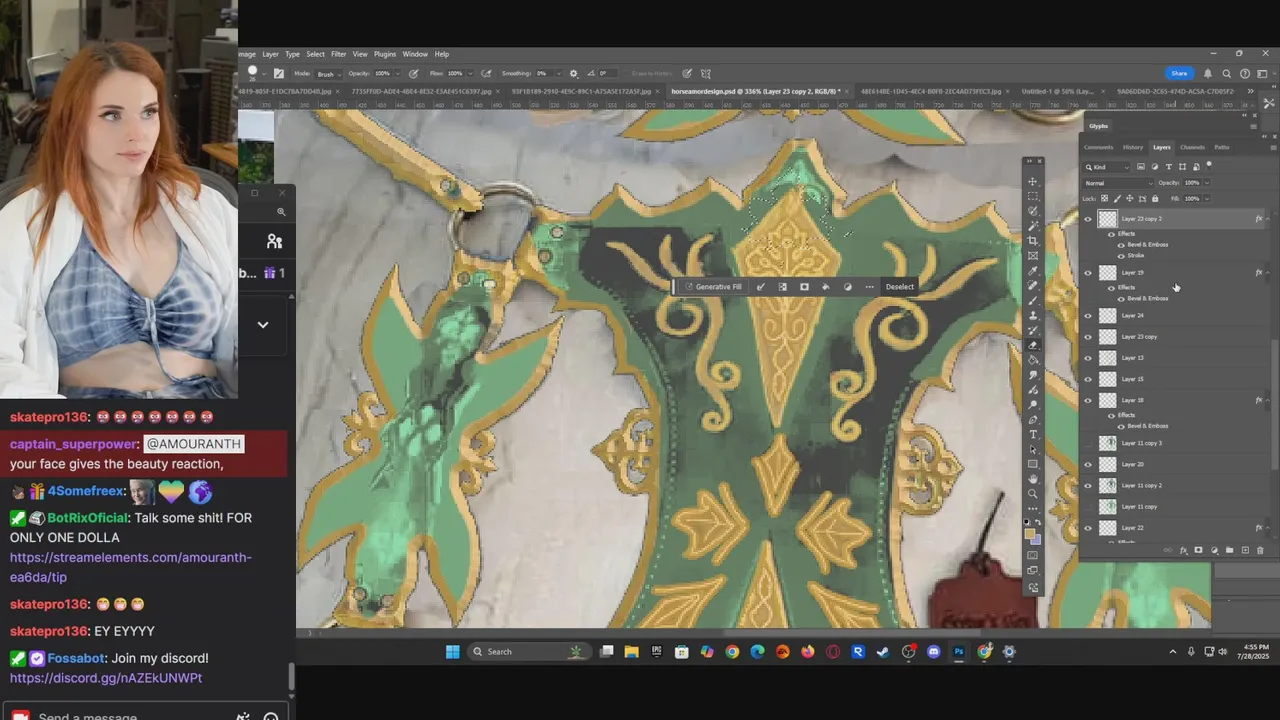Open eraser Mode Brush dropdown
The height and width of the screenshot is (720, 1280).
[331, 73]
